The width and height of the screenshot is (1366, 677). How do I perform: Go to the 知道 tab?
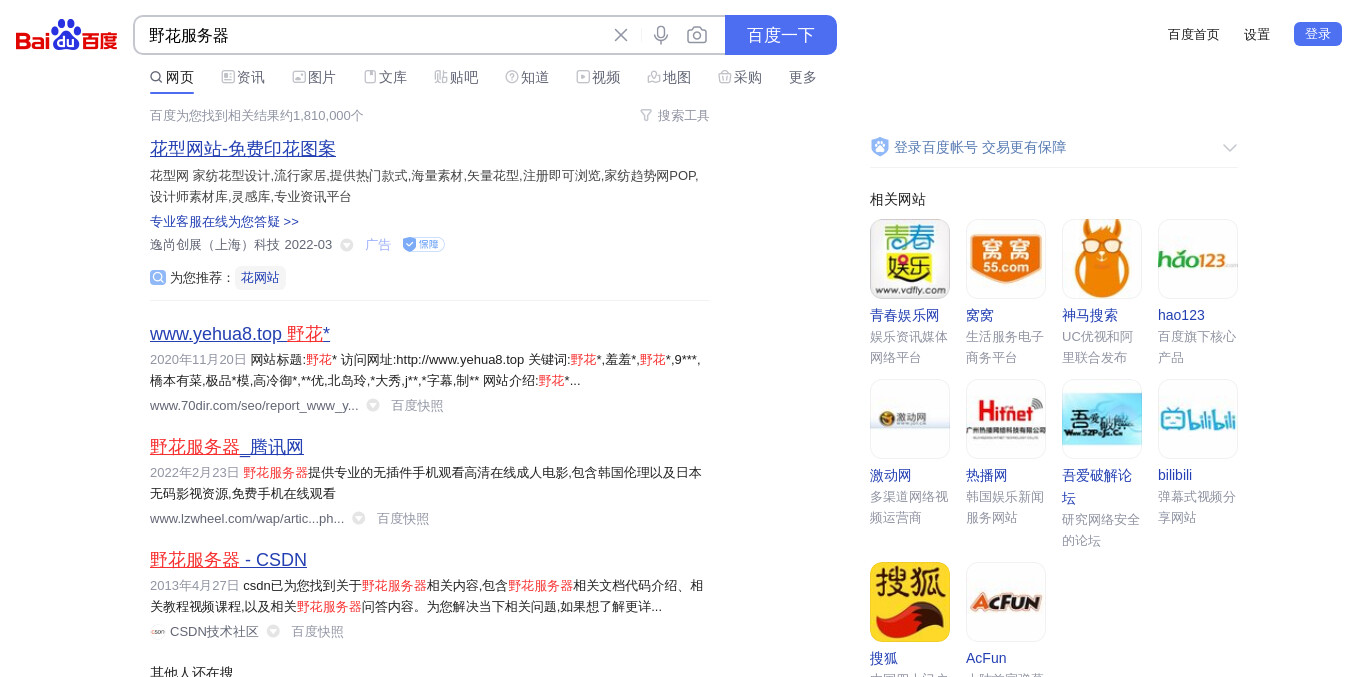tap(527, 77)
